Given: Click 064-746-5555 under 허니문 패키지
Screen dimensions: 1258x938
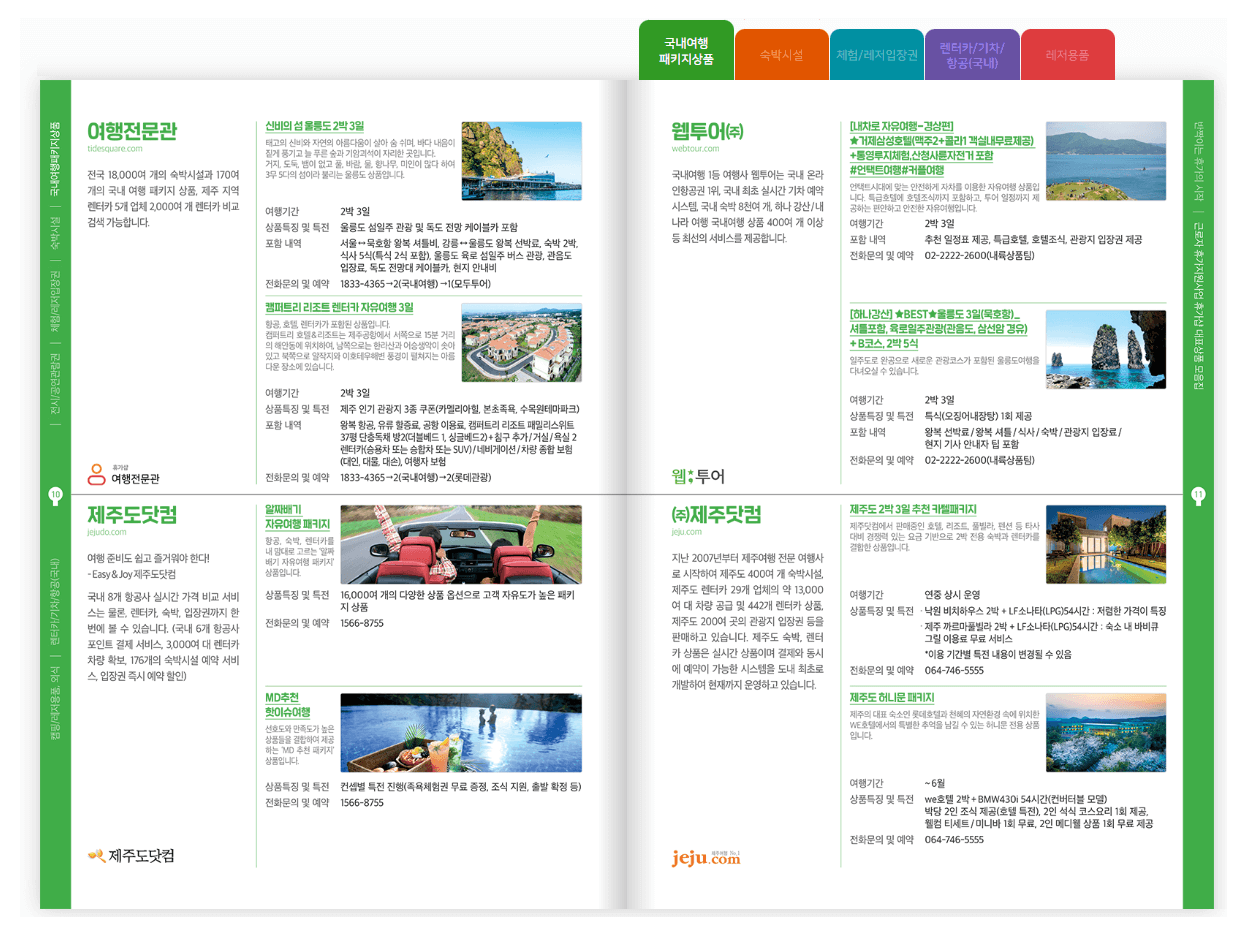Looking at the screenshot, I should [954, 840].
